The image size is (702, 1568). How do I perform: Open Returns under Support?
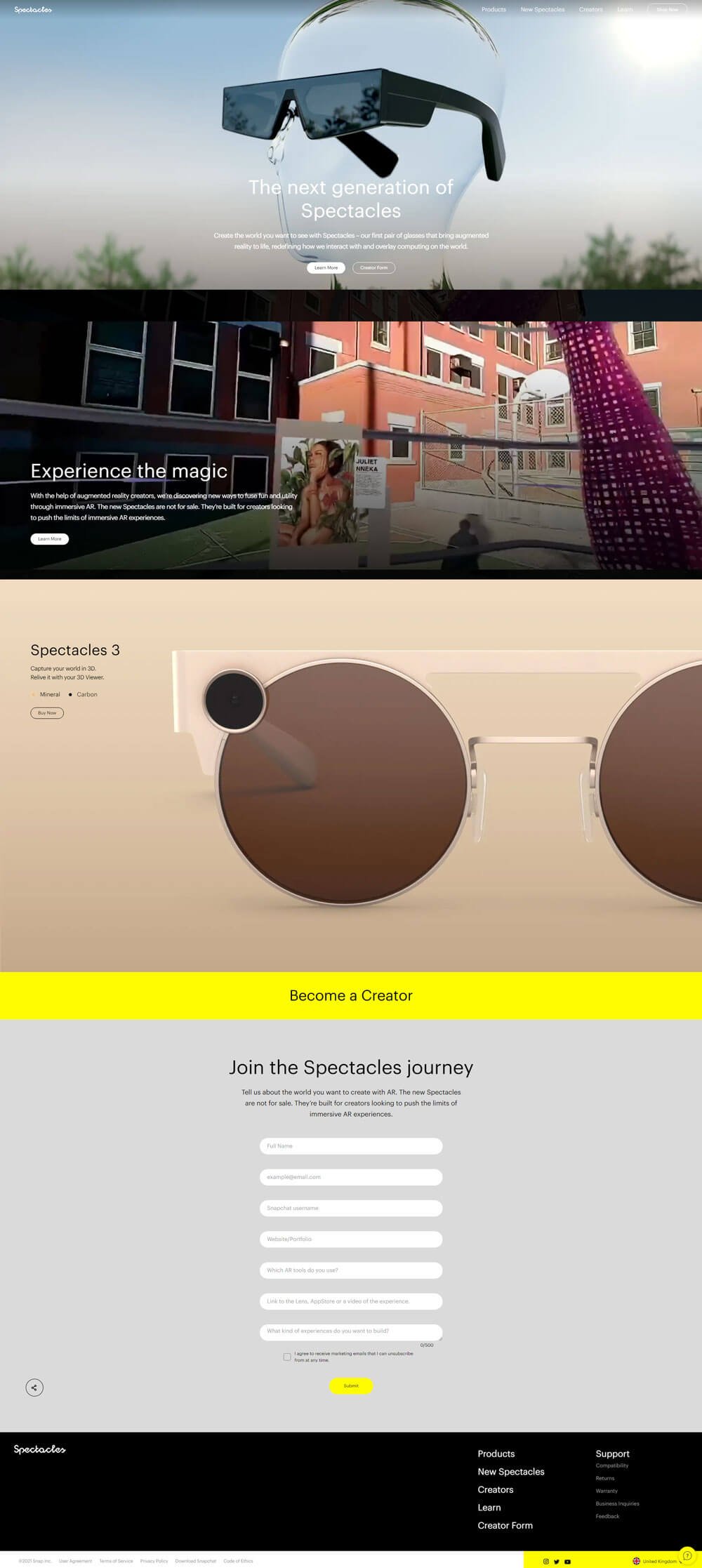tap(605, 1478)
